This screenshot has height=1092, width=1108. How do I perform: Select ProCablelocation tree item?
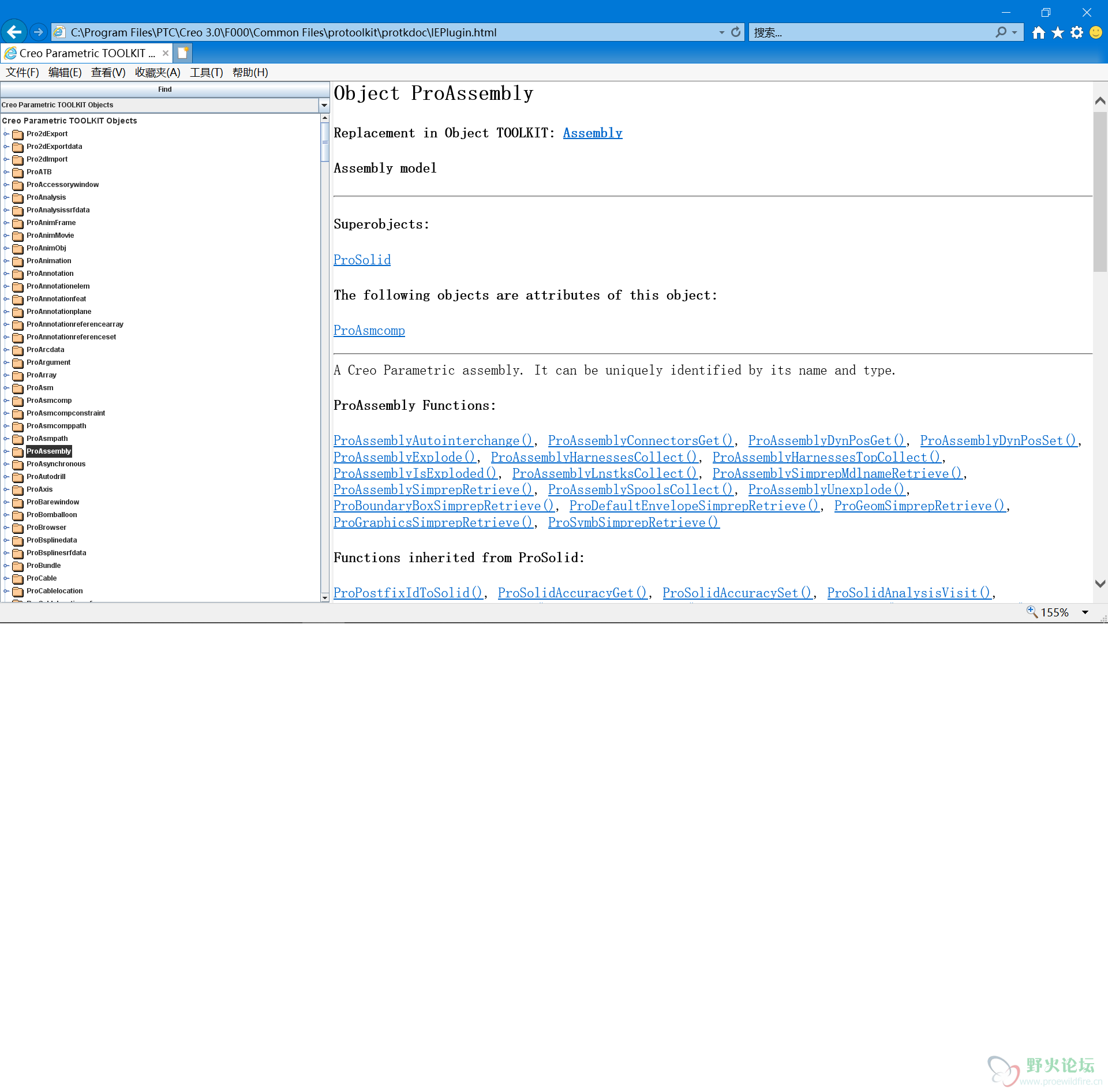55,591
